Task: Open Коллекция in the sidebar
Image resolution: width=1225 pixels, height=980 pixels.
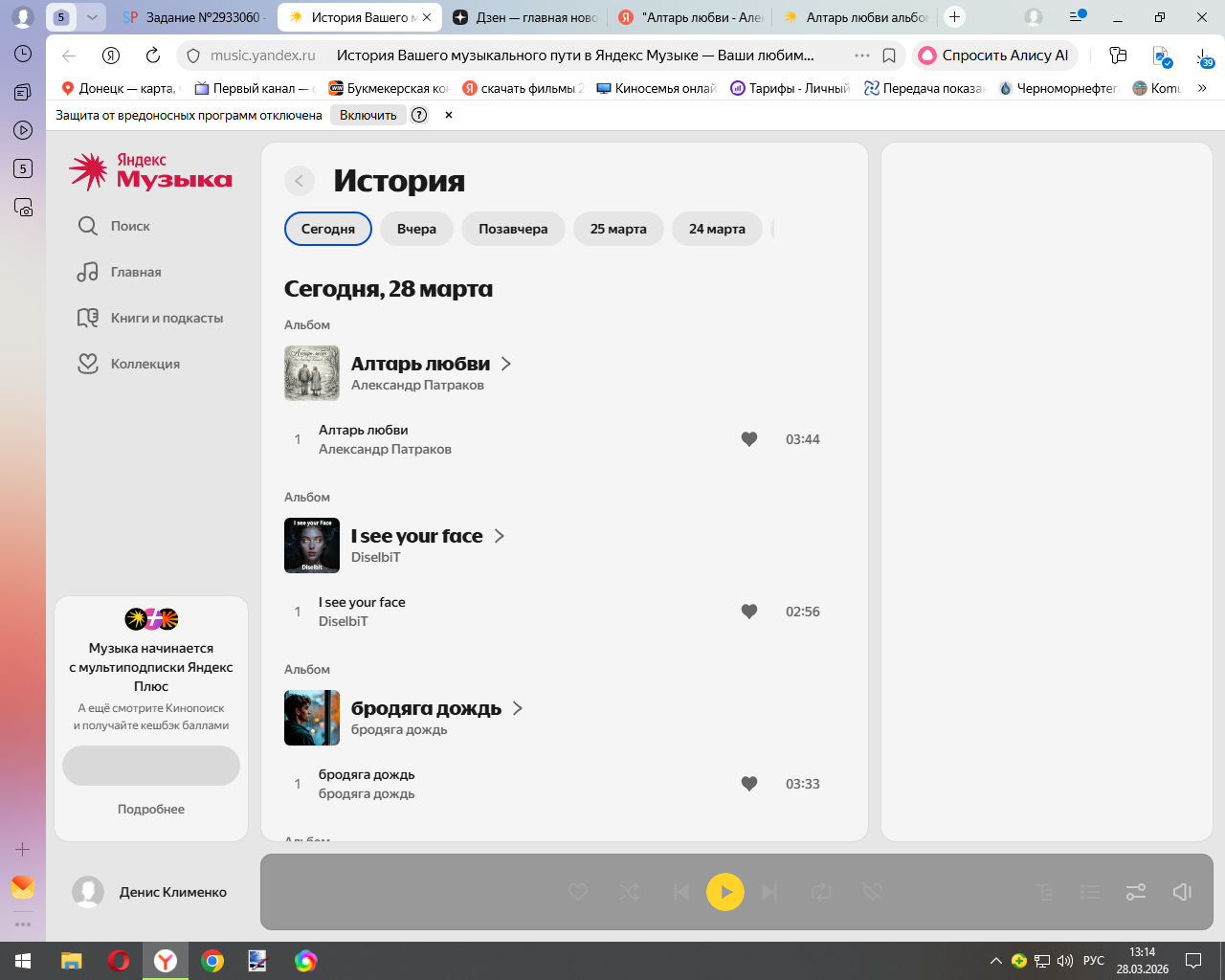Action: pos(129,364)
